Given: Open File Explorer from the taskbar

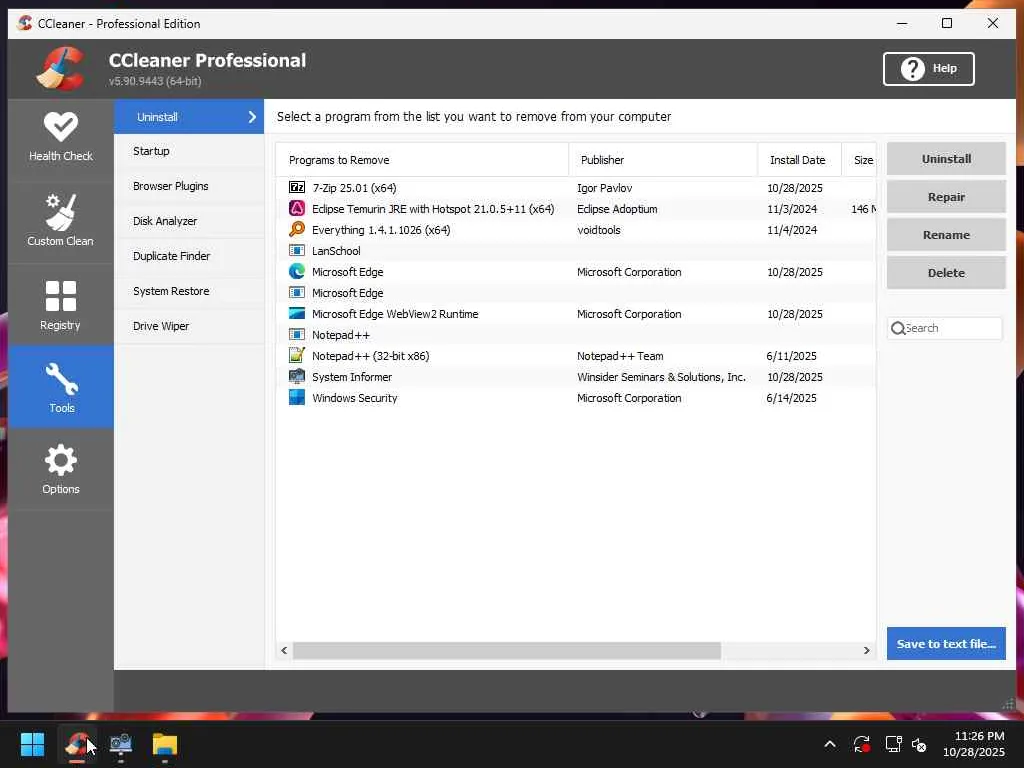Looking at the screenshot, I should point(165,744).
